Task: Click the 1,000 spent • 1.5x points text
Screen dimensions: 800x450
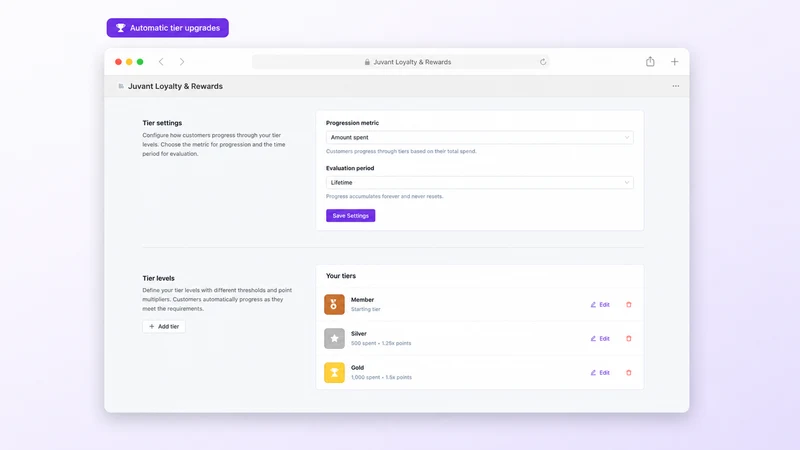Action: pos(381,378)
